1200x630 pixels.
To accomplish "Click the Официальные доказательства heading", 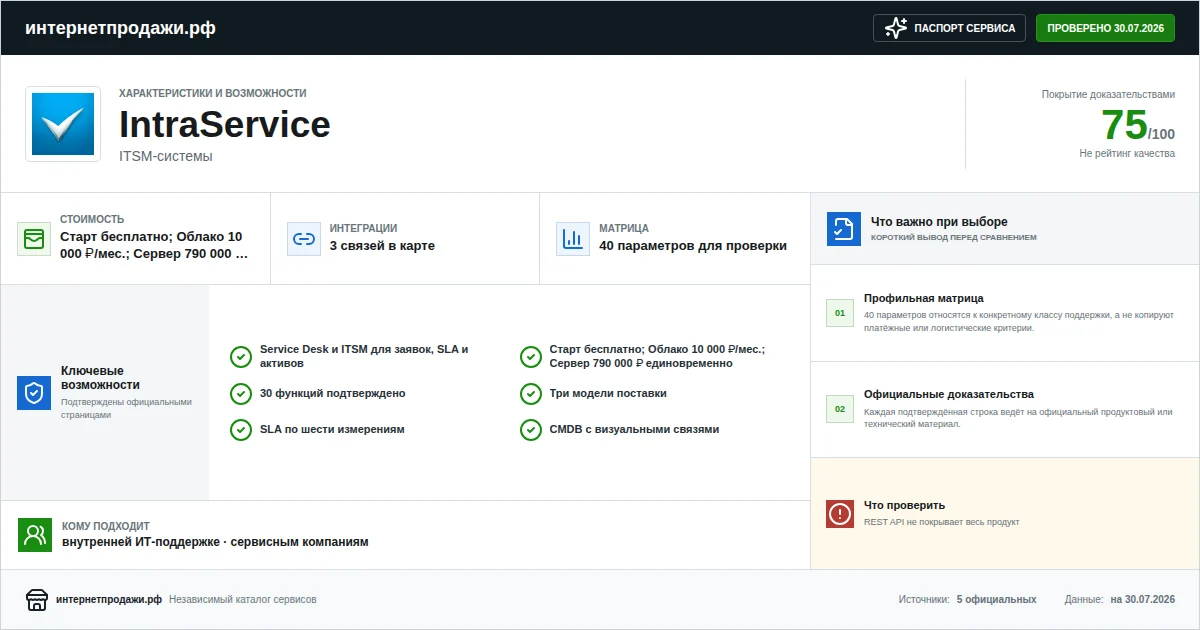I will click(x=949, y=394).
